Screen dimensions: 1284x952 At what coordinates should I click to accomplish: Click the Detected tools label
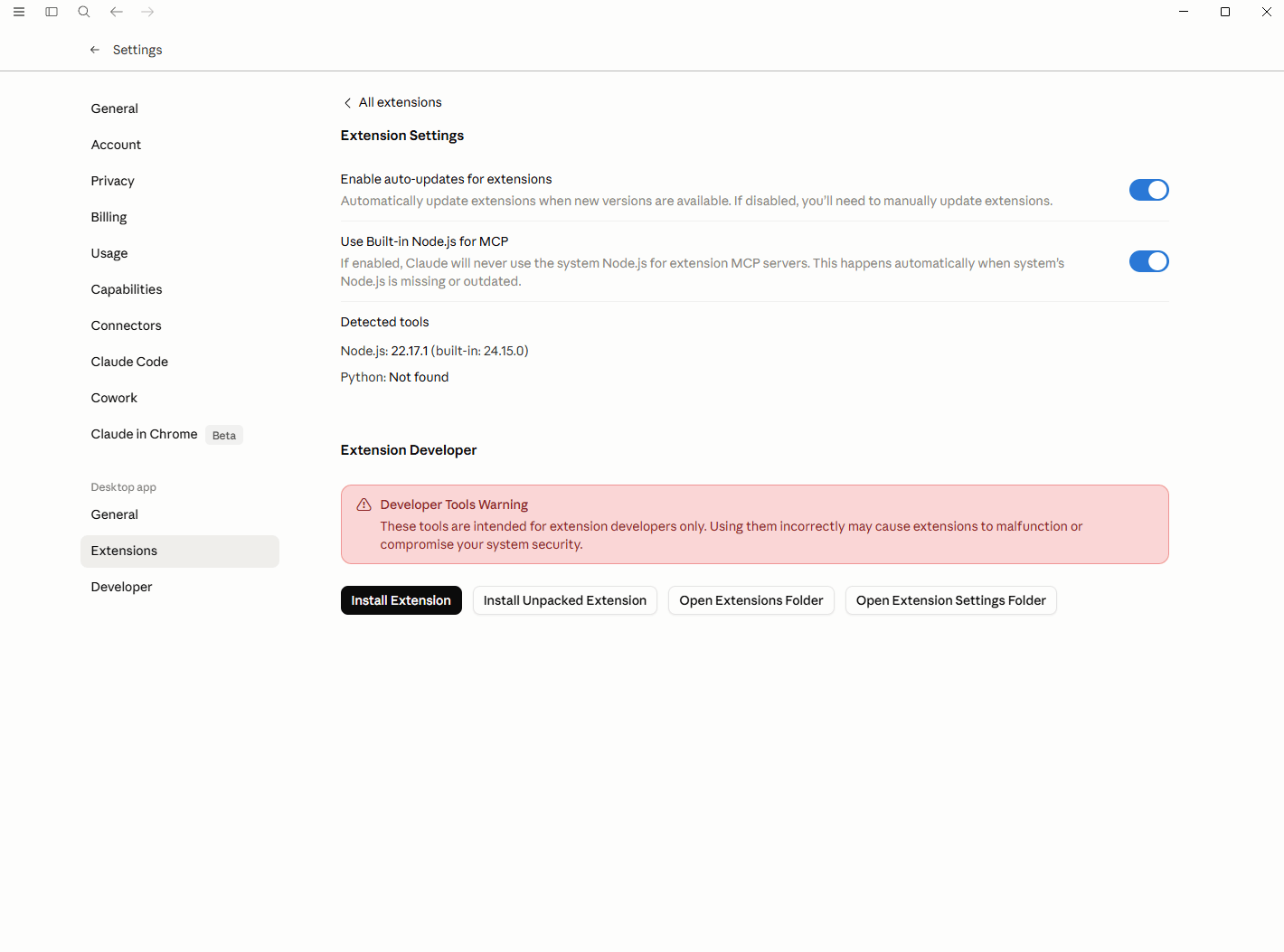[385, 322]
